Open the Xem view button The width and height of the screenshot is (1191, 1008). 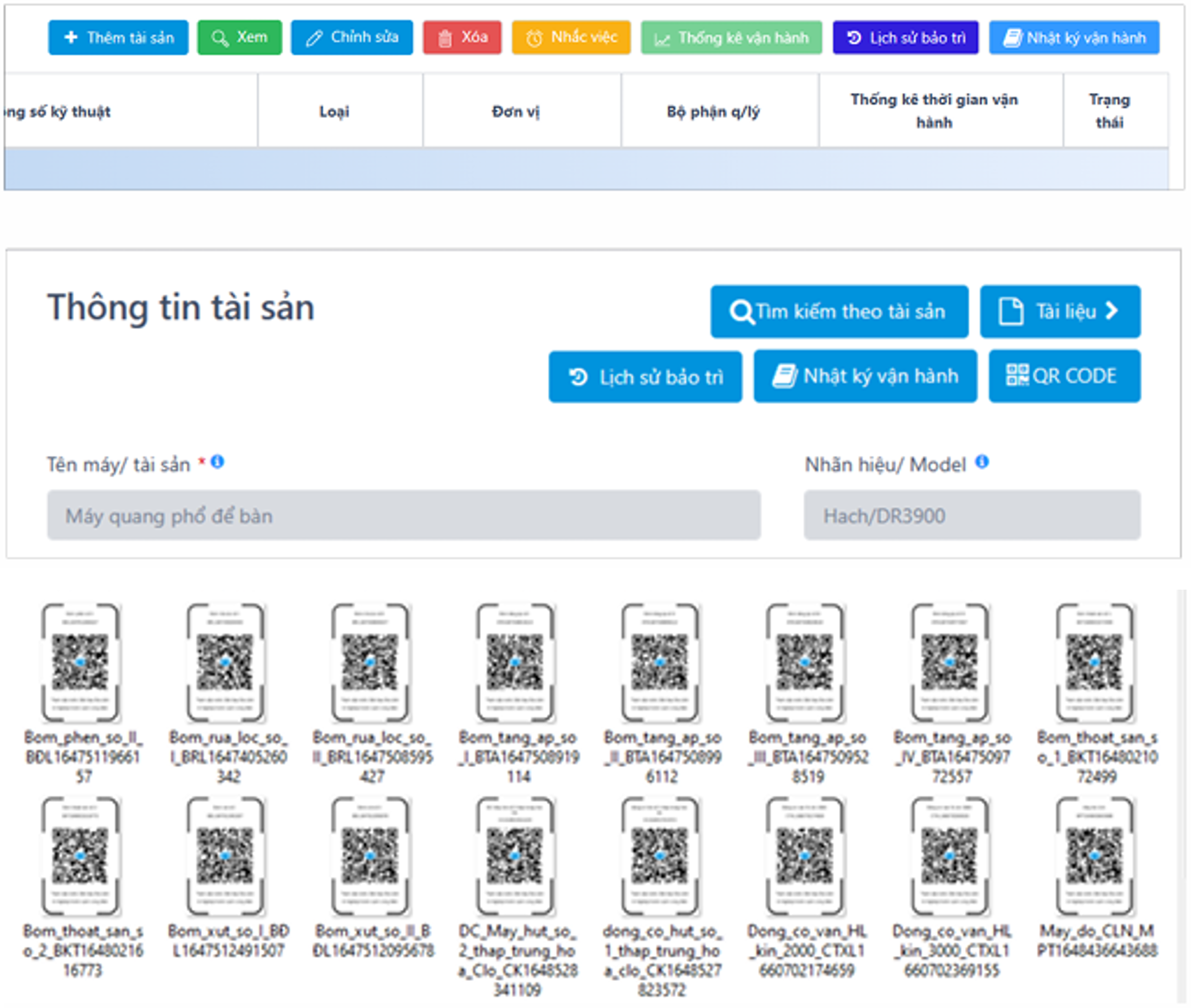(240, 38)
